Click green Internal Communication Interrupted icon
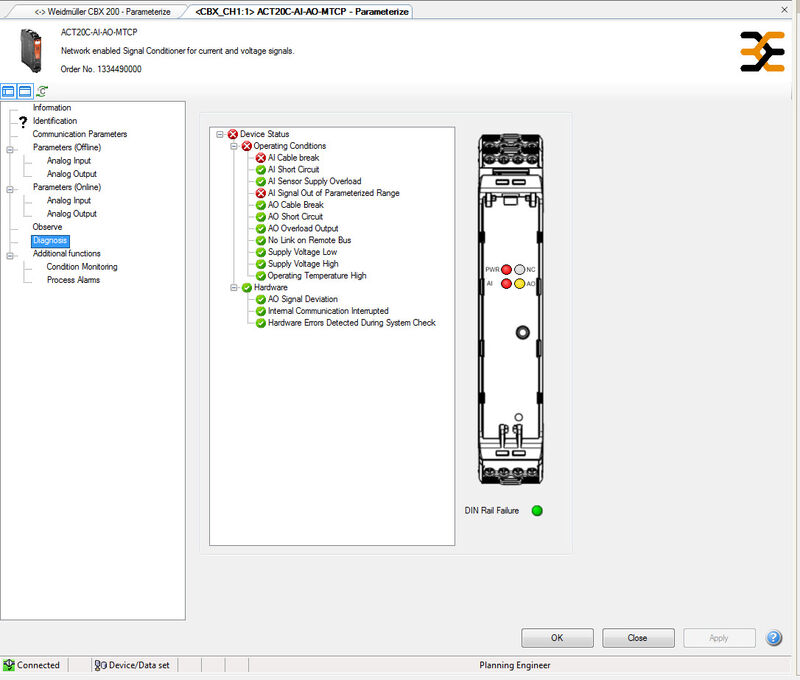Viewport: 800px width, 680px height. (x=261, y=311)
